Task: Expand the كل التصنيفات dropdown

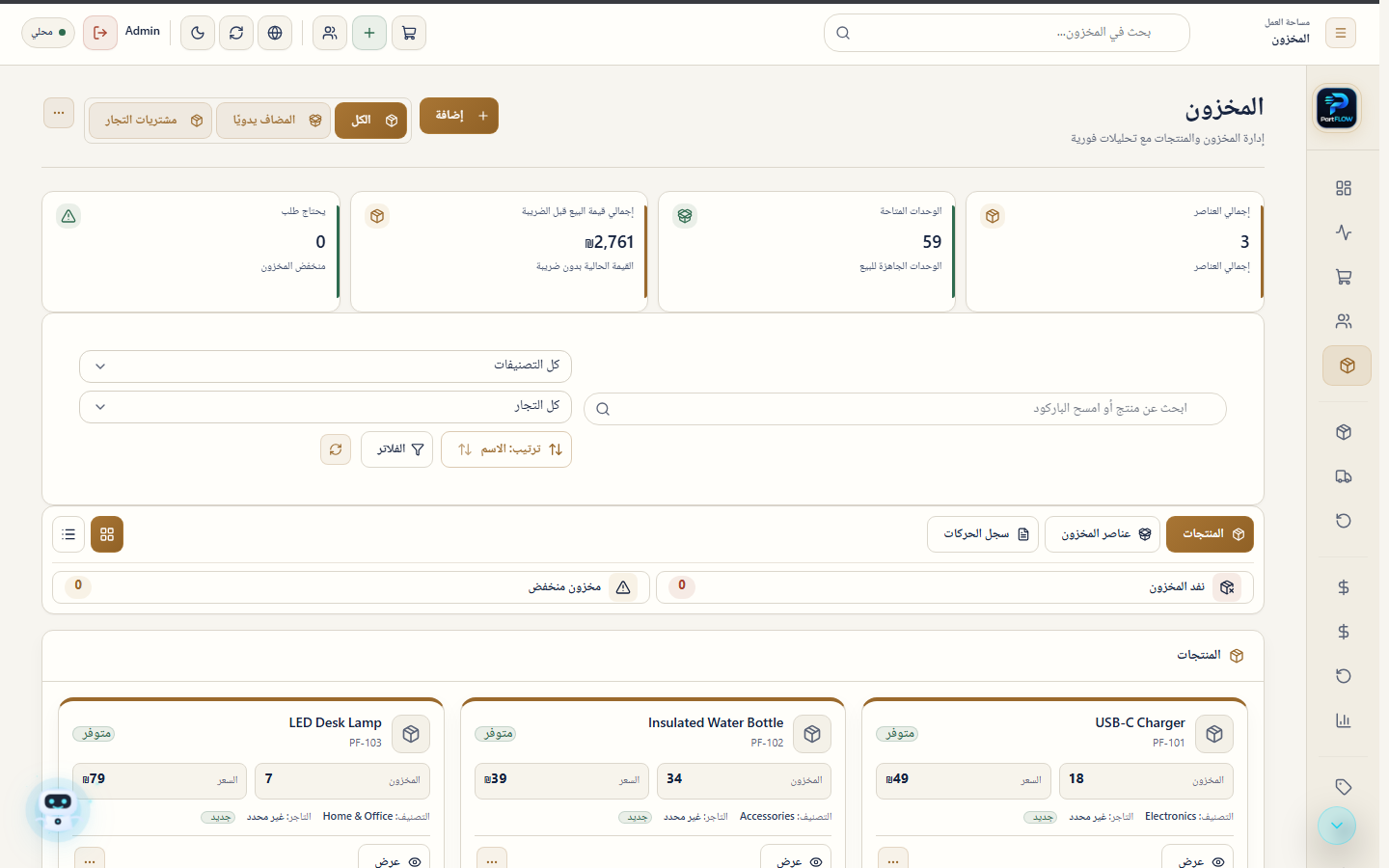Action: 325,366
